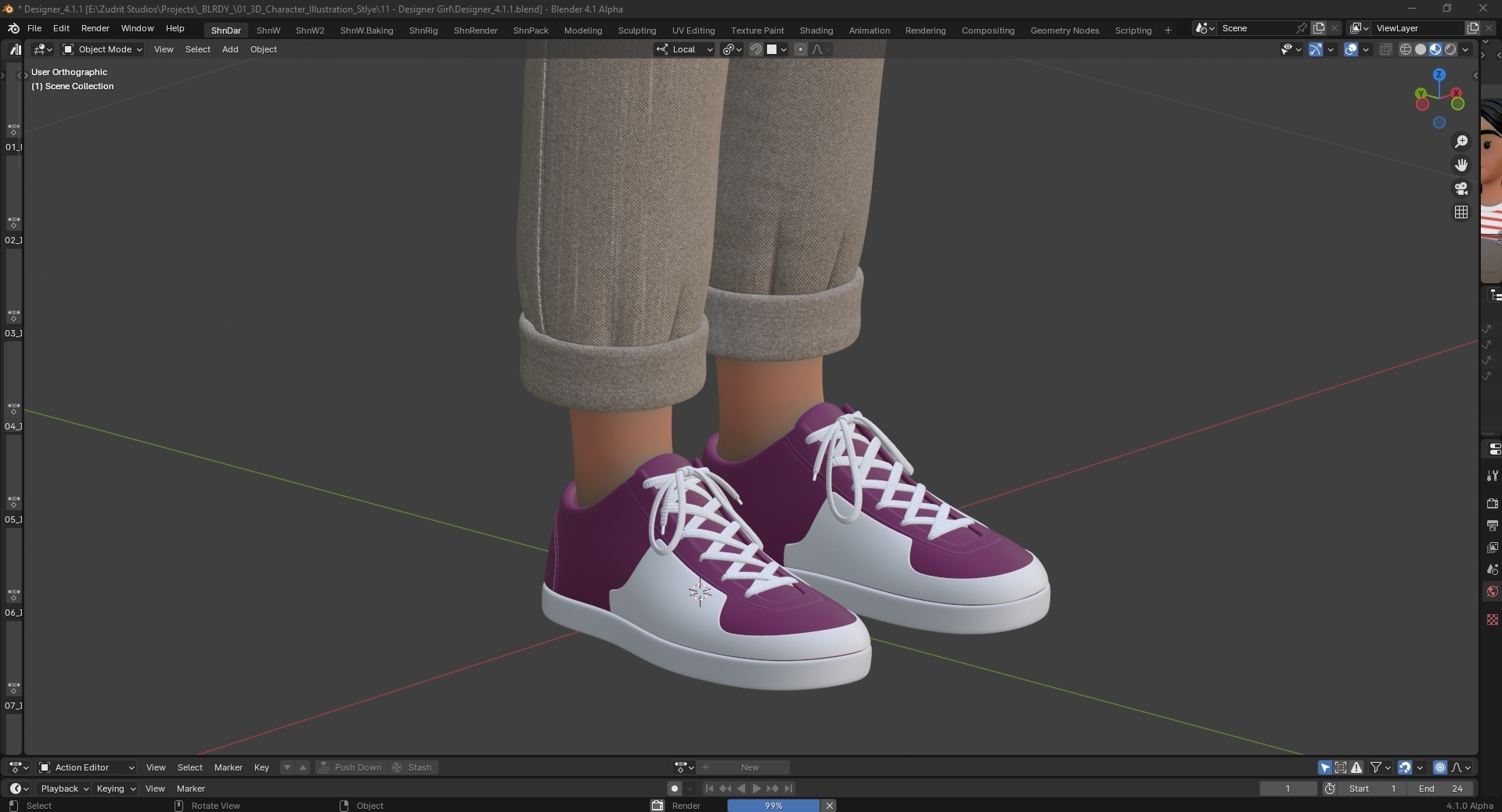1502x812 pixels.
Task: Open the 3D viewport editor type dropdown
Action: click(43, 49)
